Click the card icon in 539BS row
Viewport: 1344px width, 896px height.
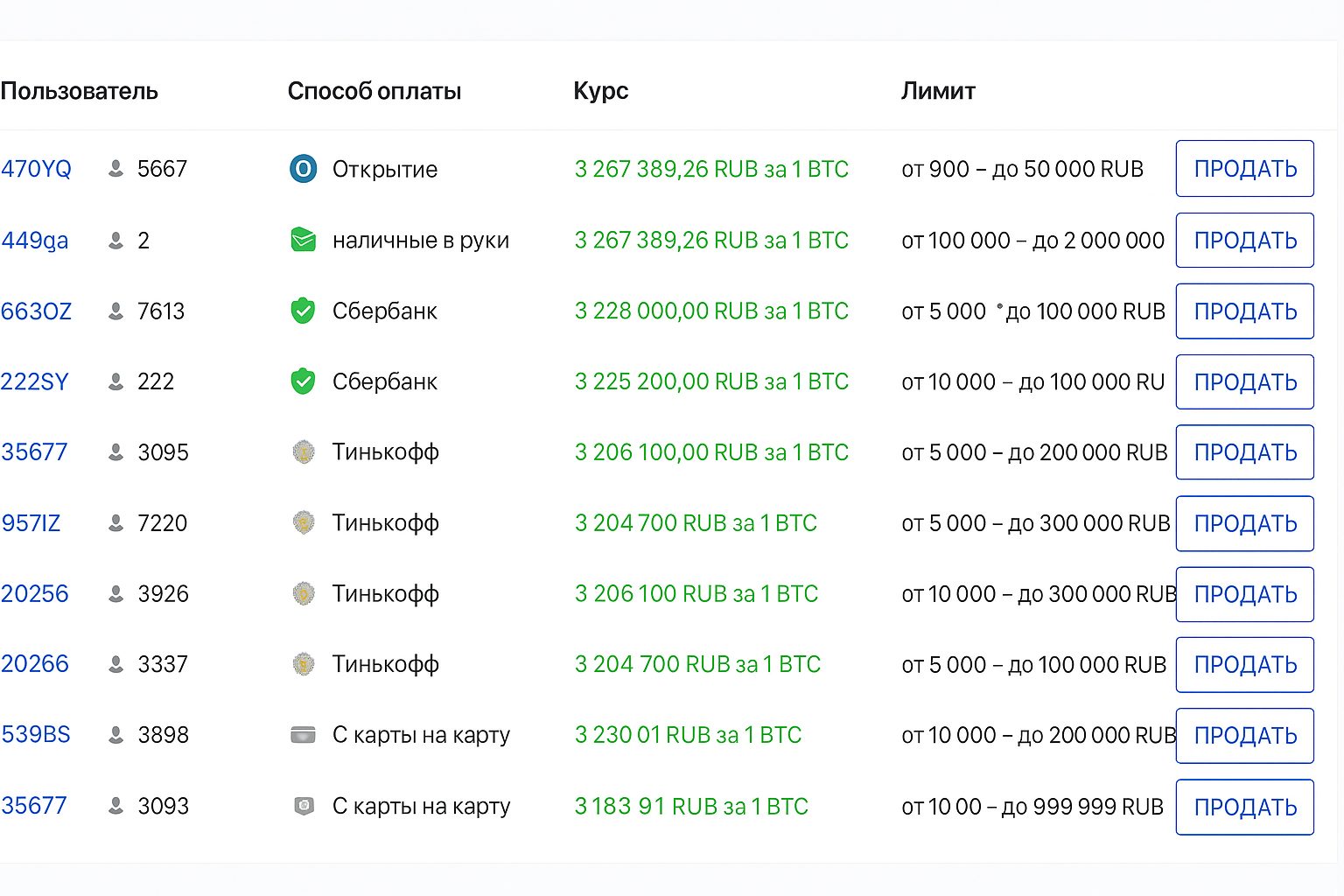click(303, 735)
